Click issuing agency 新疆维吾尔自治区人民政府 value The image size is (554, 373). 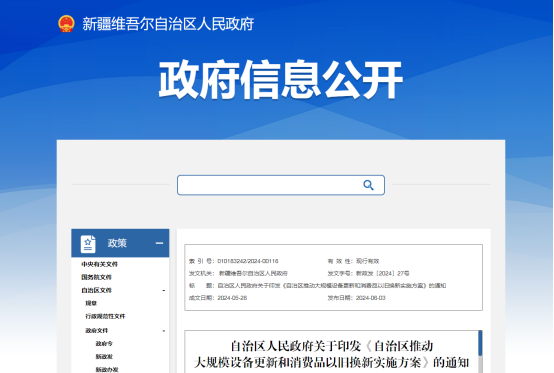[x=253, y=273]
